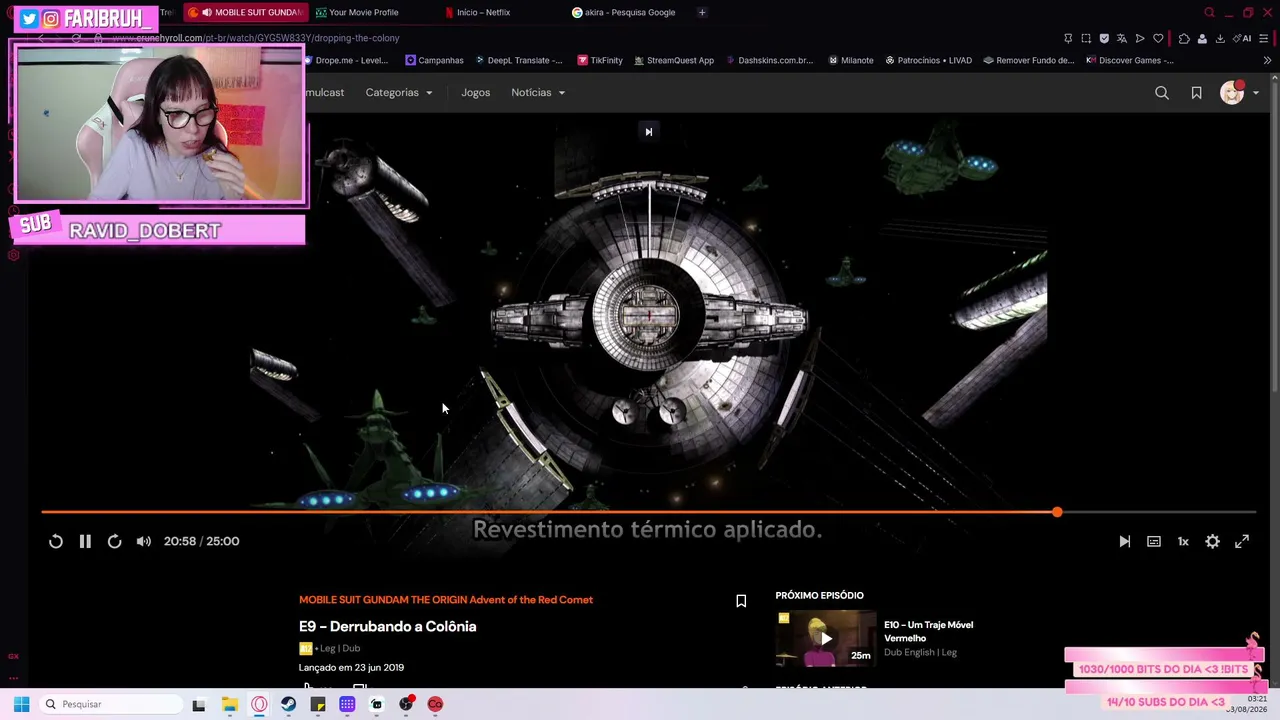Screen dimensions: 1280x720
Task: Expand the Categorias dropdown
Action: click(x=399, y=93)
